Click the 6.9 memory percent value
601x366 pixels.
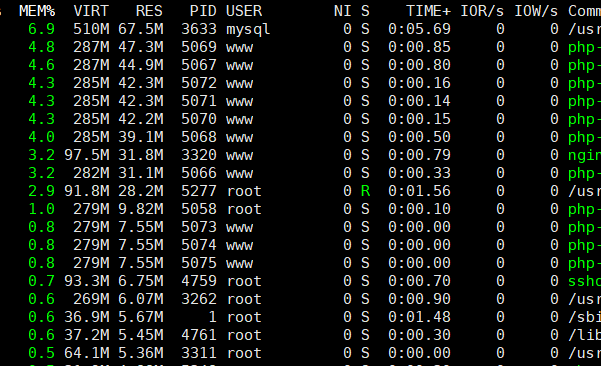pyautogui.click(x=41, y=29)
